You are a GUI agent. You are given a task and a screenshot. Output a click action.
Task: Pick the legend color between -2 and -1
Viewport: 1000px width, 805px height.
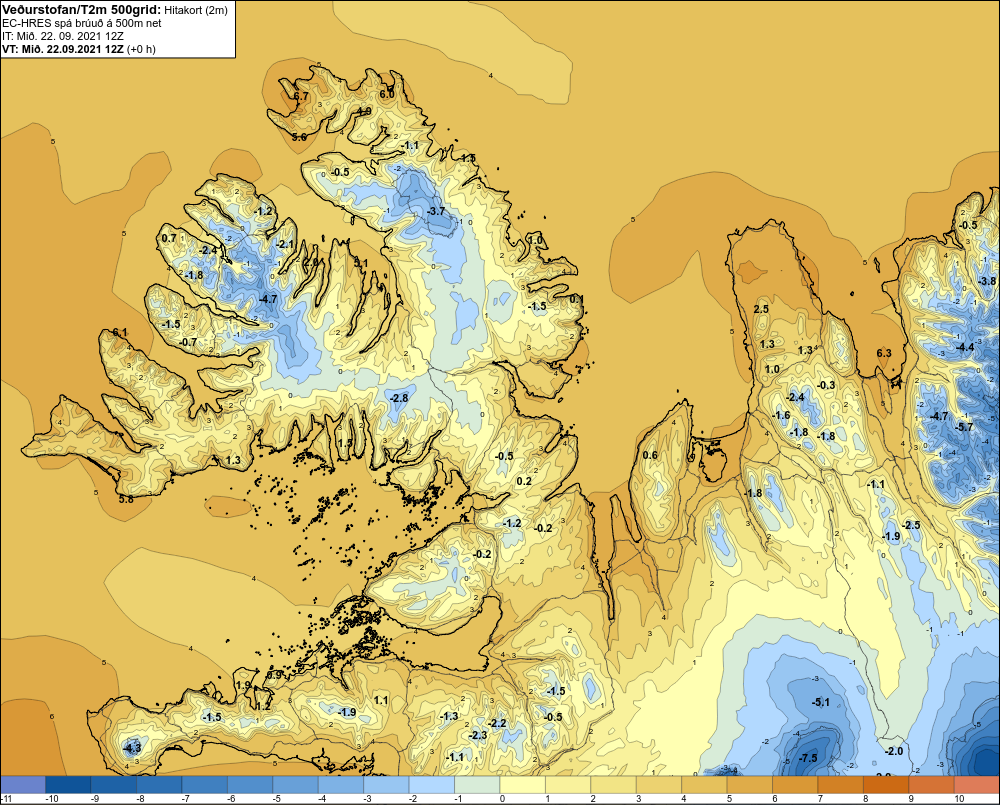432,784
